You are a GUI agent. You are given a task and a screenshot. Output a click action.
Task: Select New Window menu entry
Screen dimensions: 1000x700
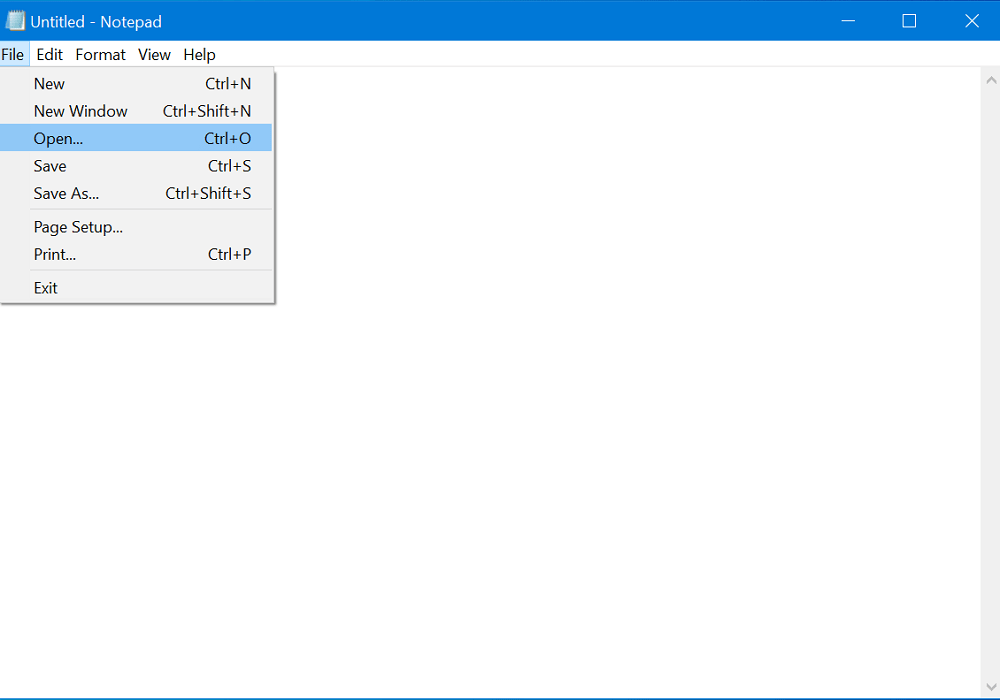pyautogui.click(x=136, y=111)
